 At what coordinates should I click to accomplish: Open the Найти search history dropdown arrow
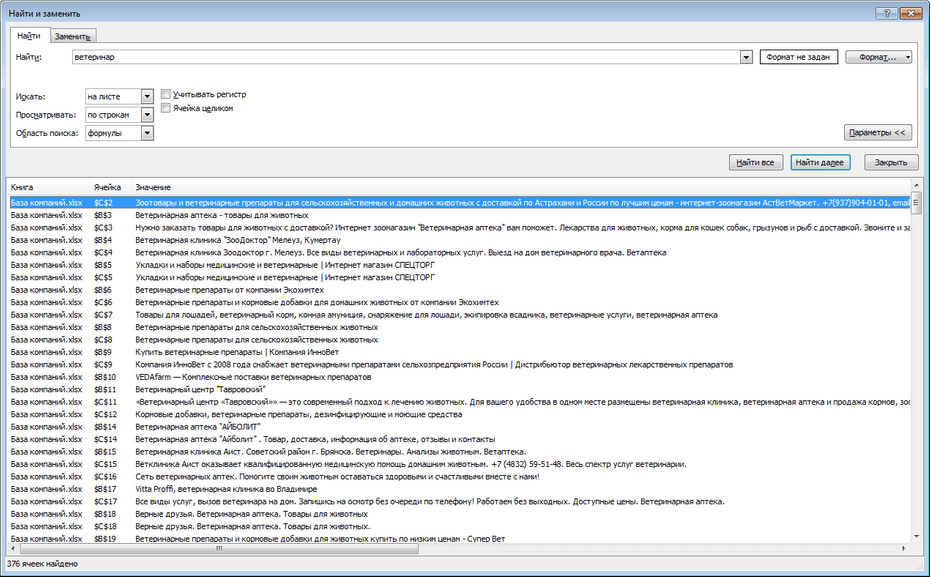[x=746, y=57]
